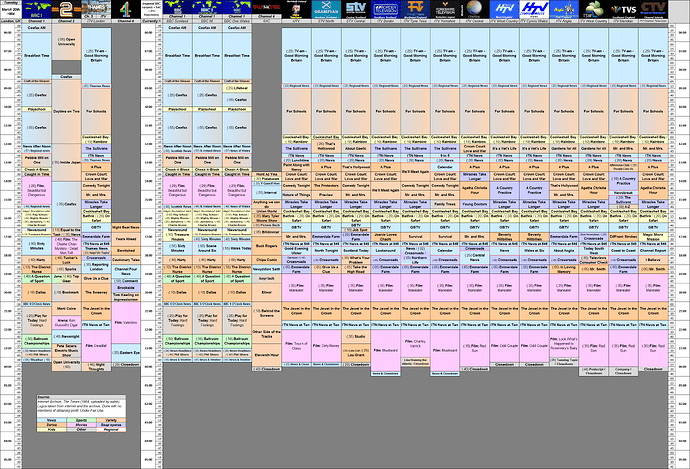This screenshot has width=690, height=469.
Task: Select the Soap operas legend swatch
Action: point(111,425)
